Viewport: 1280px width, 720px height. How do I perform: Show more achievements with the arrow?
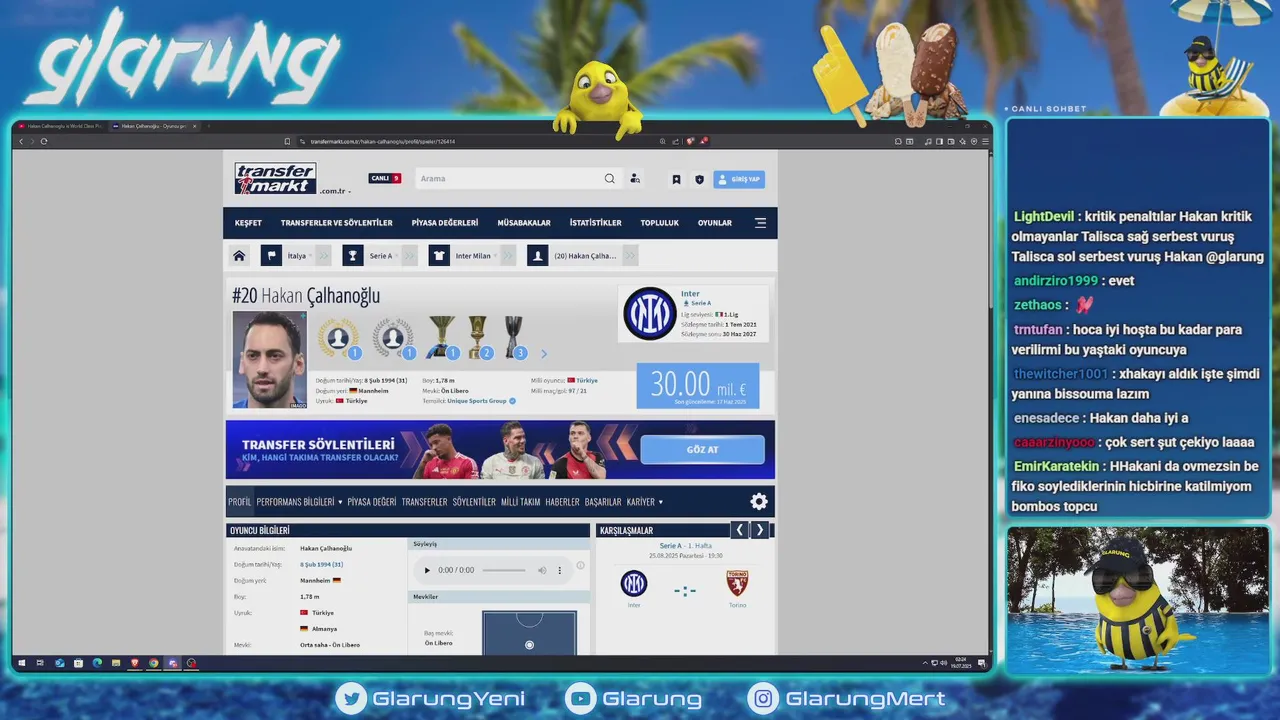point(544,354)
